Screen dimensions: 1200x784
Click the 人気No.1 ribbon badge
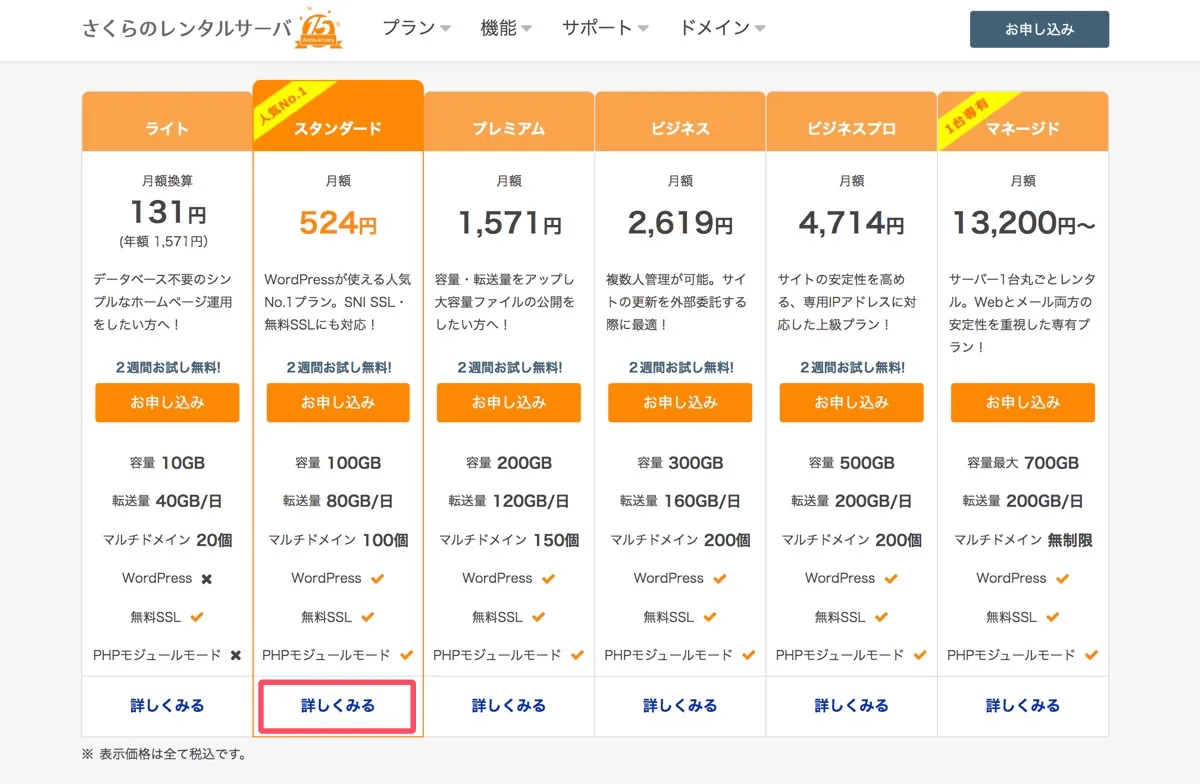pyautogui.click(x=283, y=107)
